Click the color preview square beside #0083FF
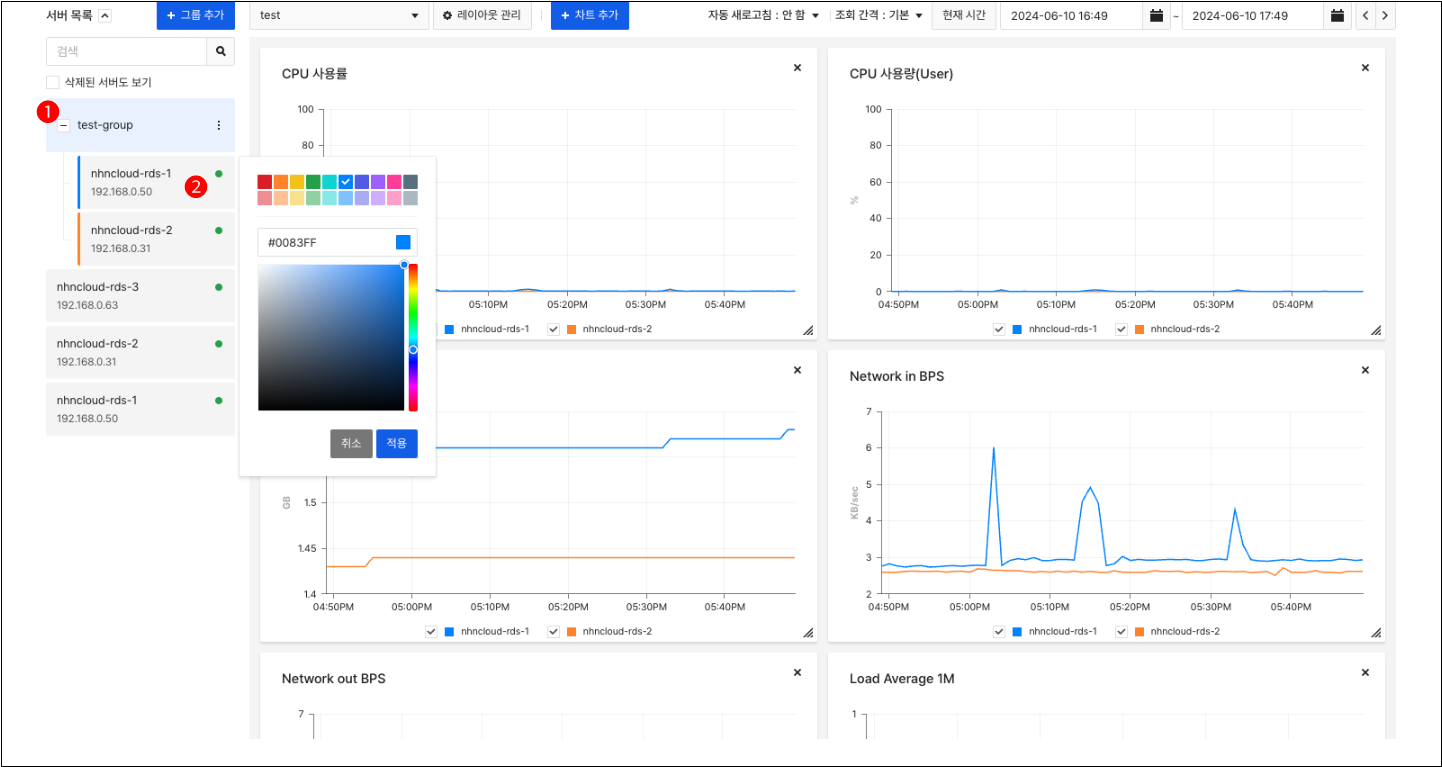Image resolution: width=1442 pixels, height=767 pixels. [403, 242]
